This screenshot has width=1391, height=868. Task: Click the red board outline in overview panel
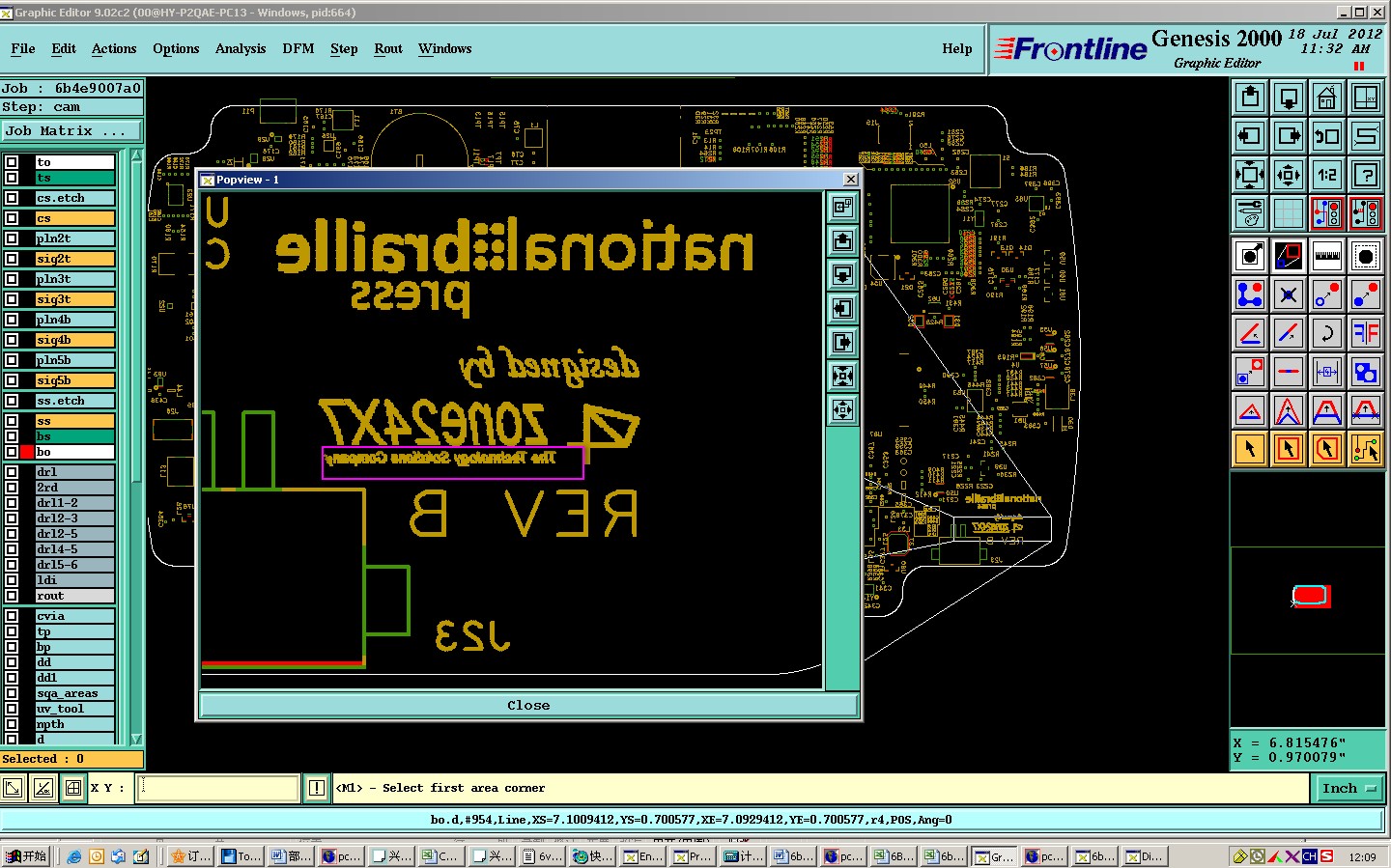(x=1311, y=596)
